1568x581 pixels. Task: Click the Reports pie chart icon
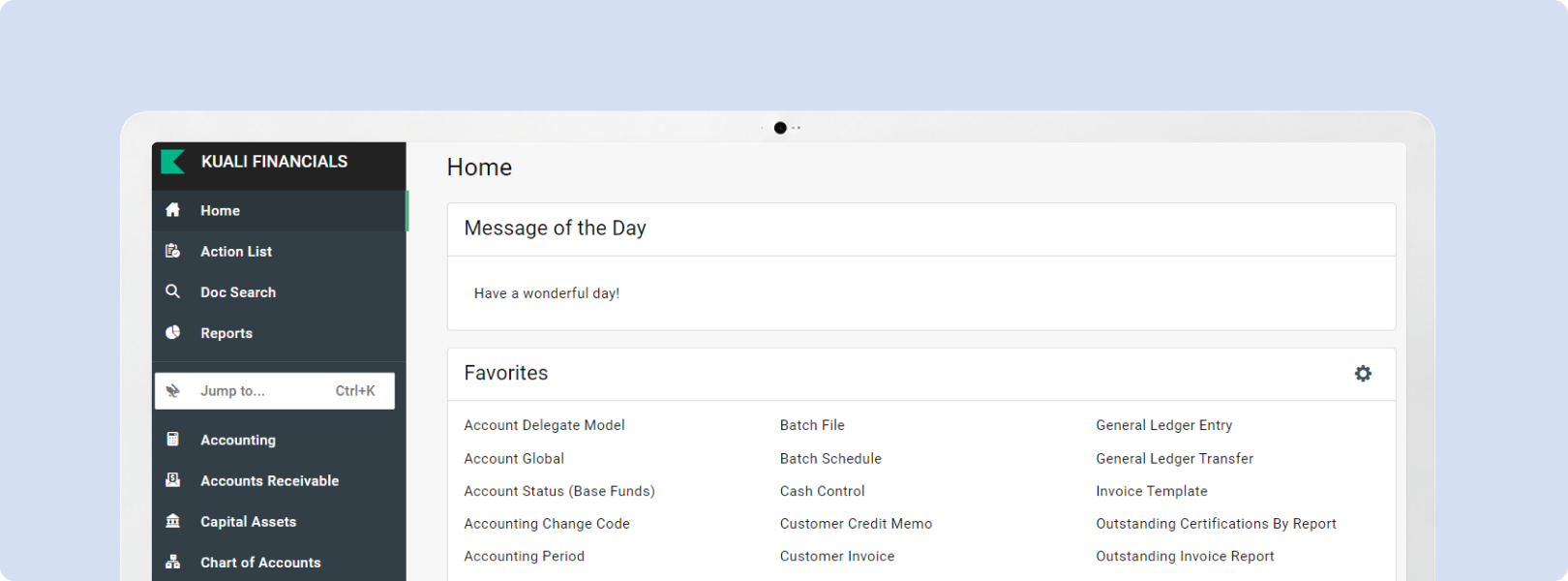coord(173,332)
